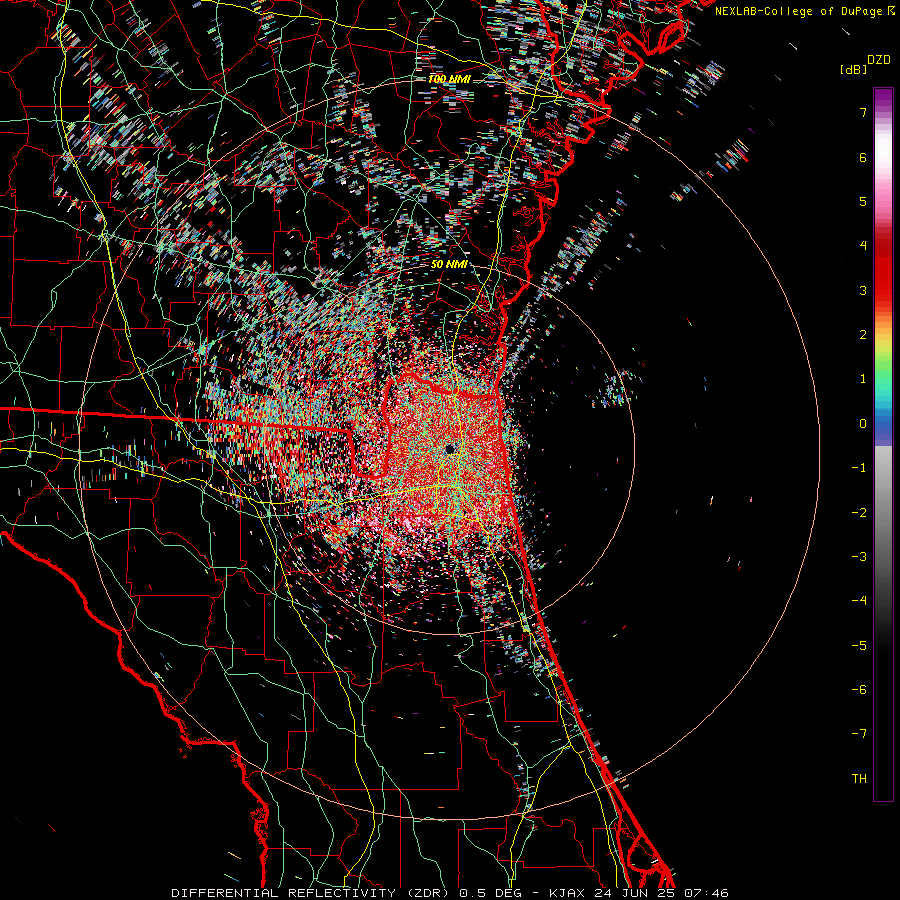Click the 50 NMI range ring label
The image size is (900, 900).
(x=449, y=265)
